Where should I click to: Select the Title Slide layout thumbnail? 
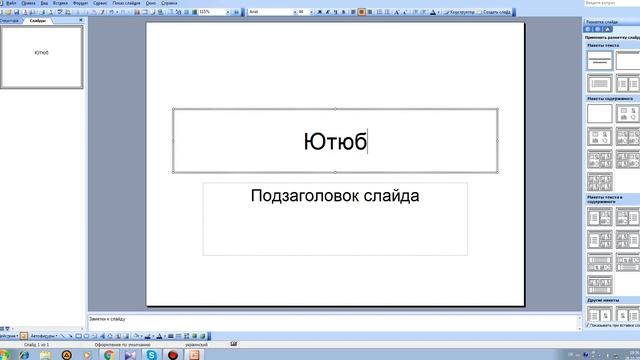[600, 61]
